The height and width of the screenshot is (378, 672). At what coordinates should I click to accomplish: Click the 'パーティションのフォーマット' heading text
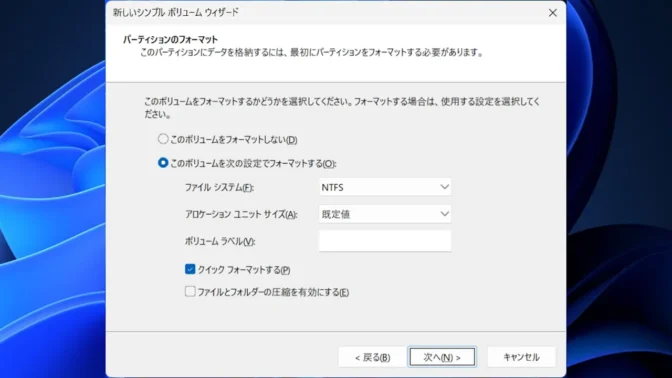click(x=171, y=39)
